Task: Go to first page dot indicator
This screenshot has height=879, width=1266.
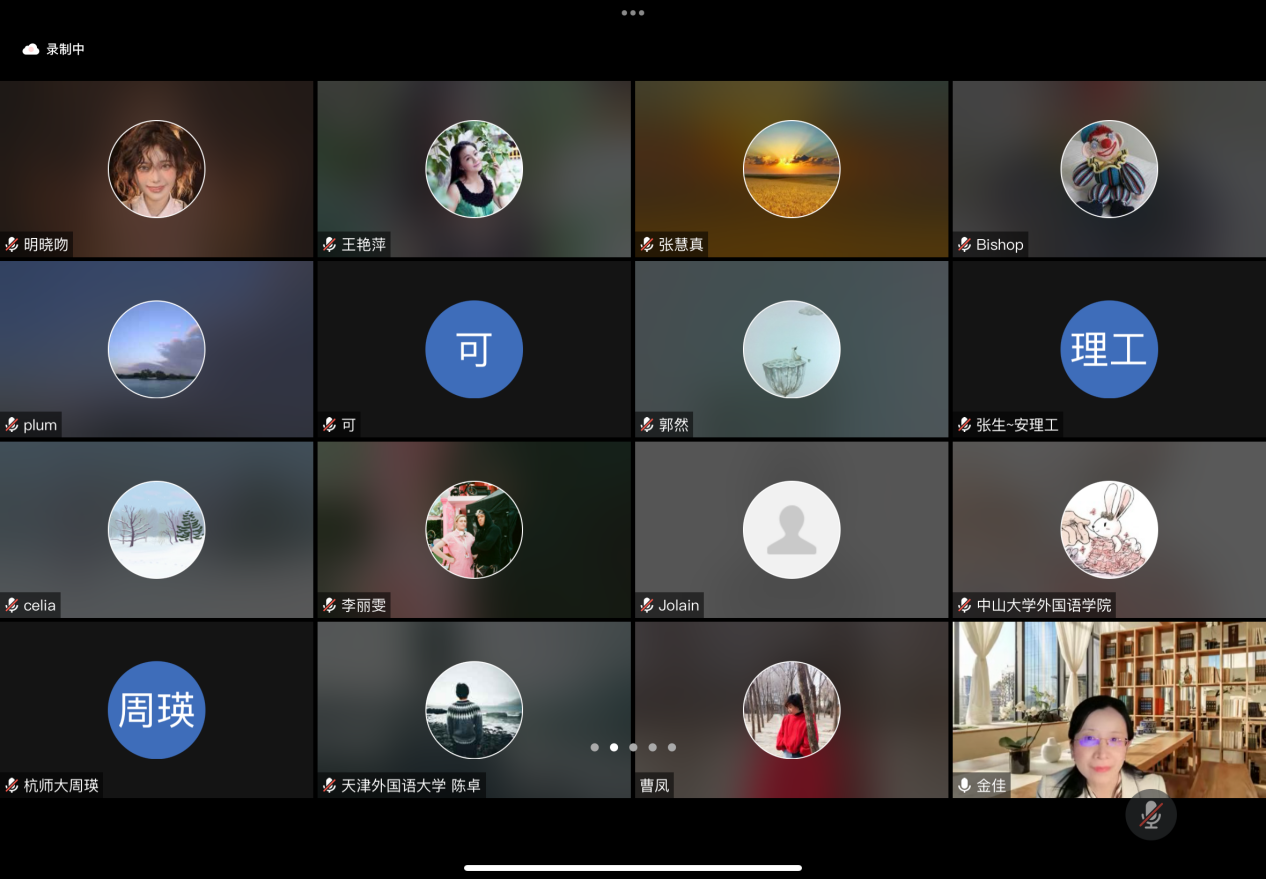Action: click(x=595, y=747)
